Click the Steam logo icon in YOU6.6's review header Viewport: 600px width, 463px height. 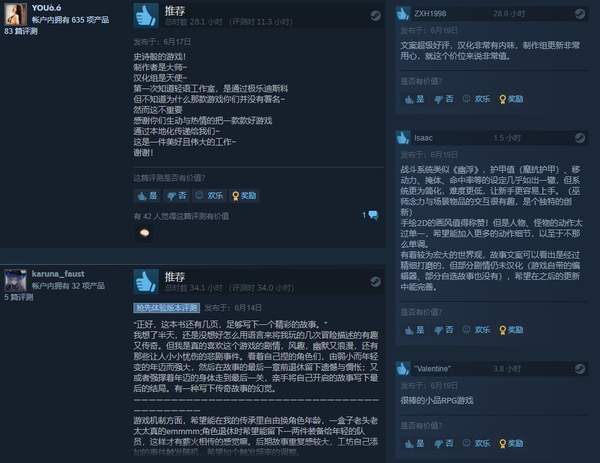coord(375,16)
